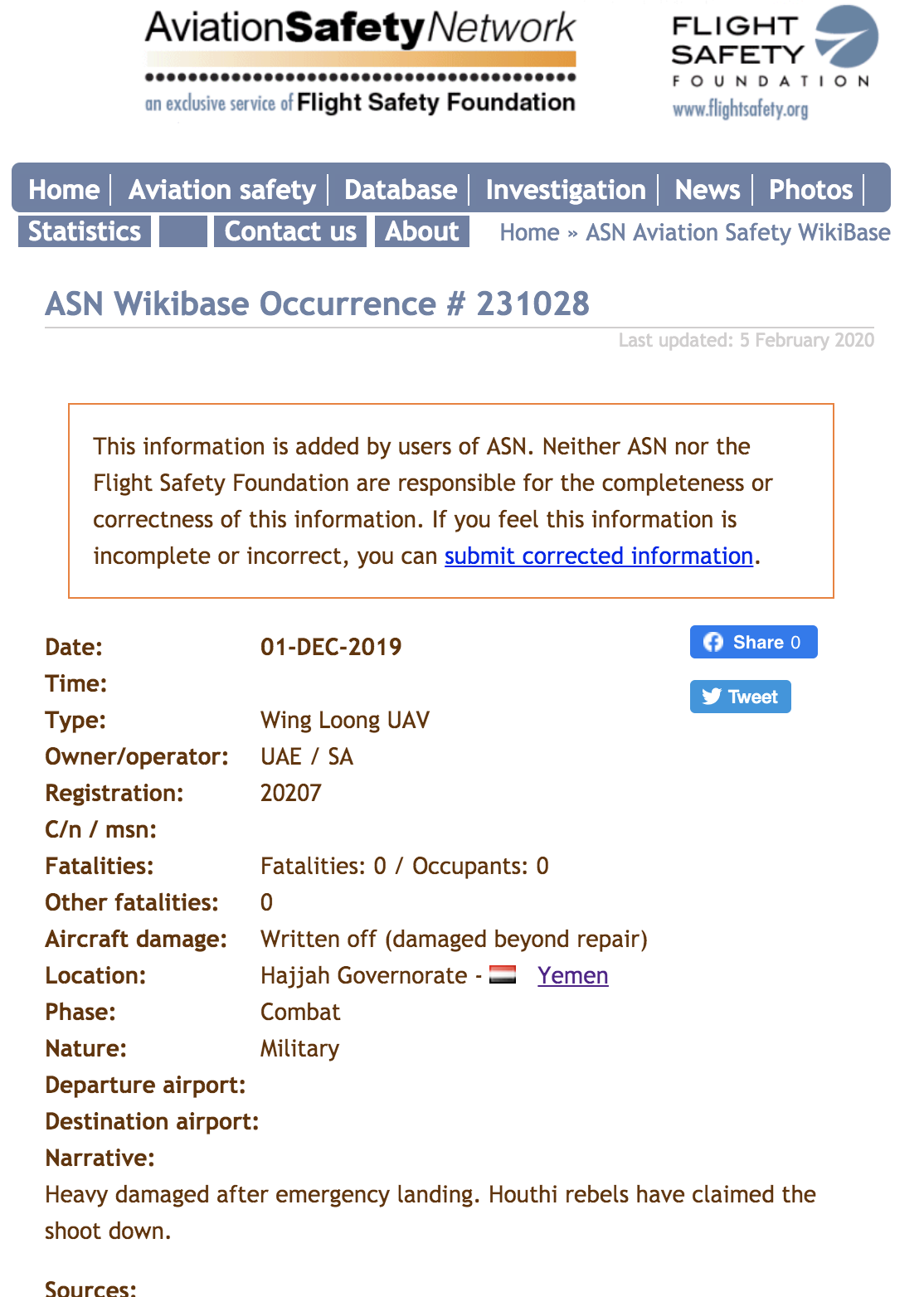The width and height of the screenshot is (924, 1297).
Task: Select the Database menu item
Action: [400, 190]
